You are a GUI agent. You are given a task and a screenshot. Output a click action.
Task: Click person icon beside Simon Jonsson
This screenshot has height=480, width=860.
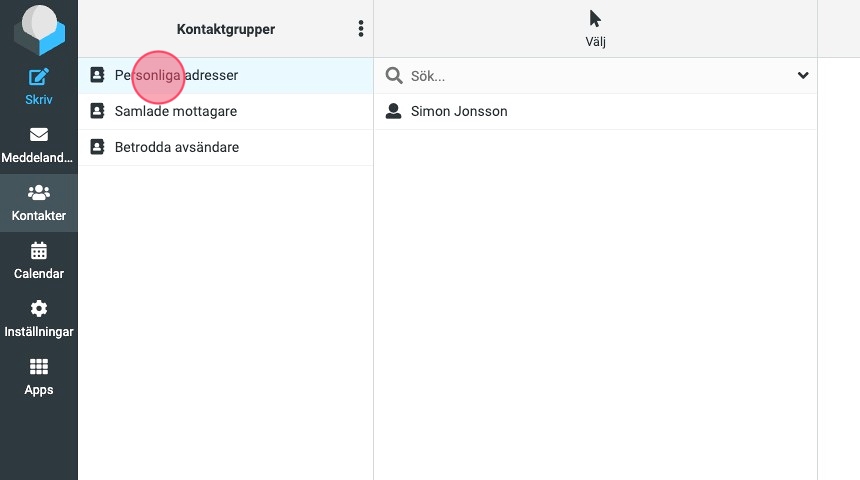point(393,111)
